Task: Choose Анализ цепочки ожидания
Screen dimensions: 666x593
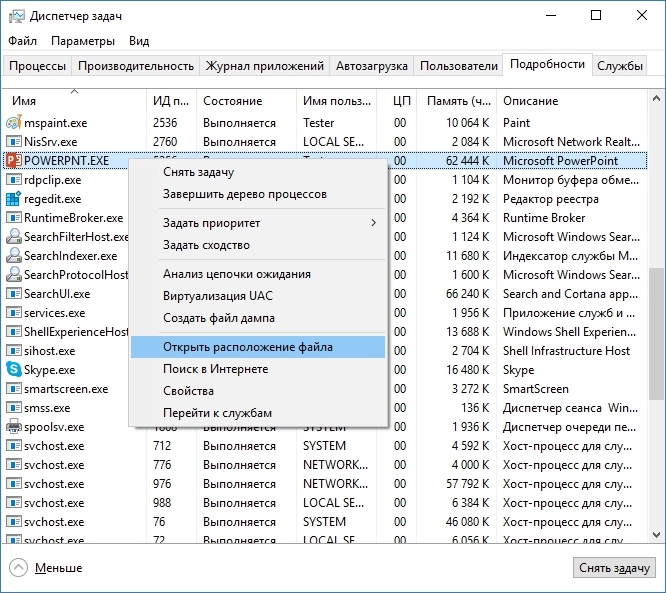Action: (x=258, y=274)
